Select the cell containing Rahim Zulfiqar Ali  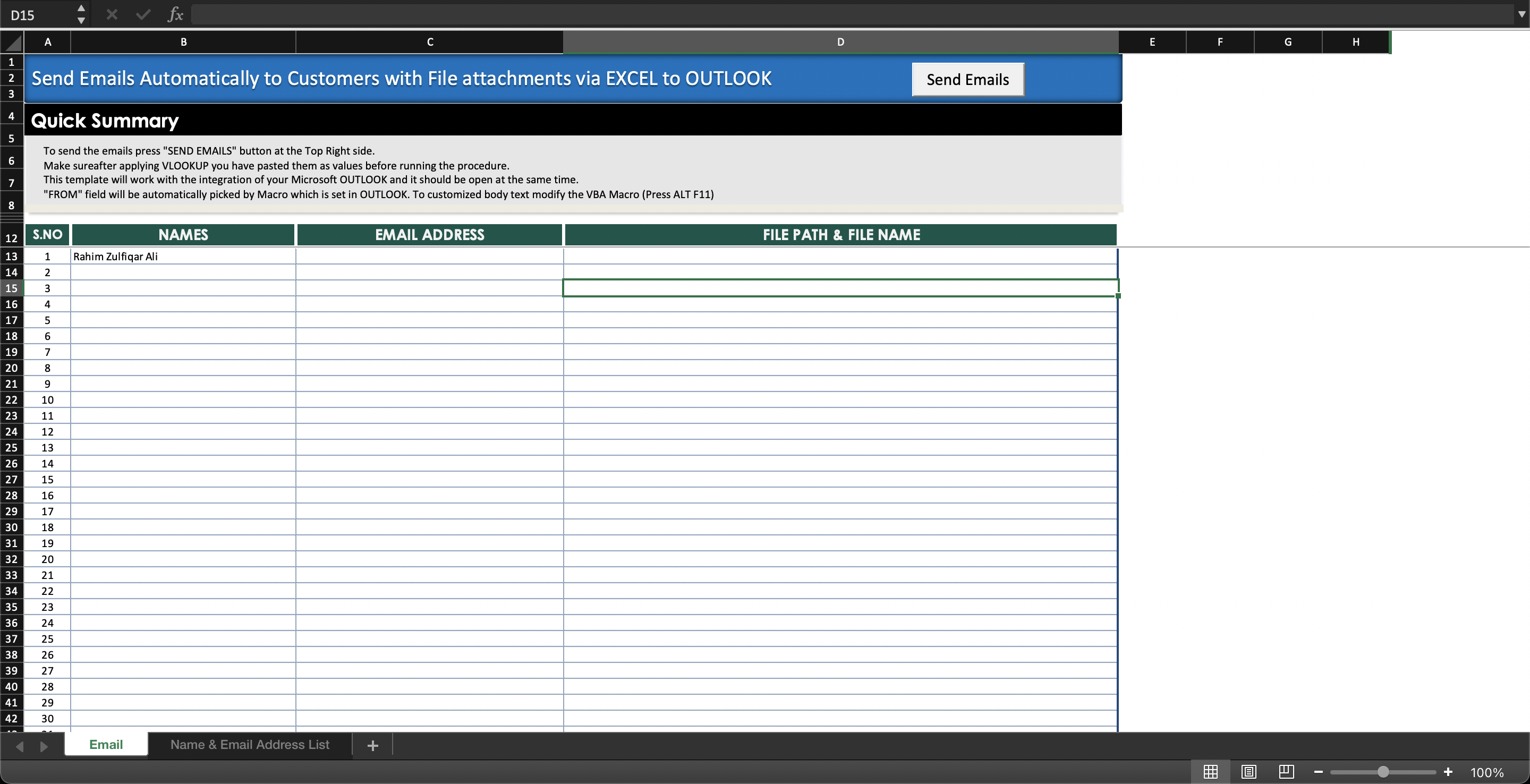pyautogui.click(x=182, y=256)
